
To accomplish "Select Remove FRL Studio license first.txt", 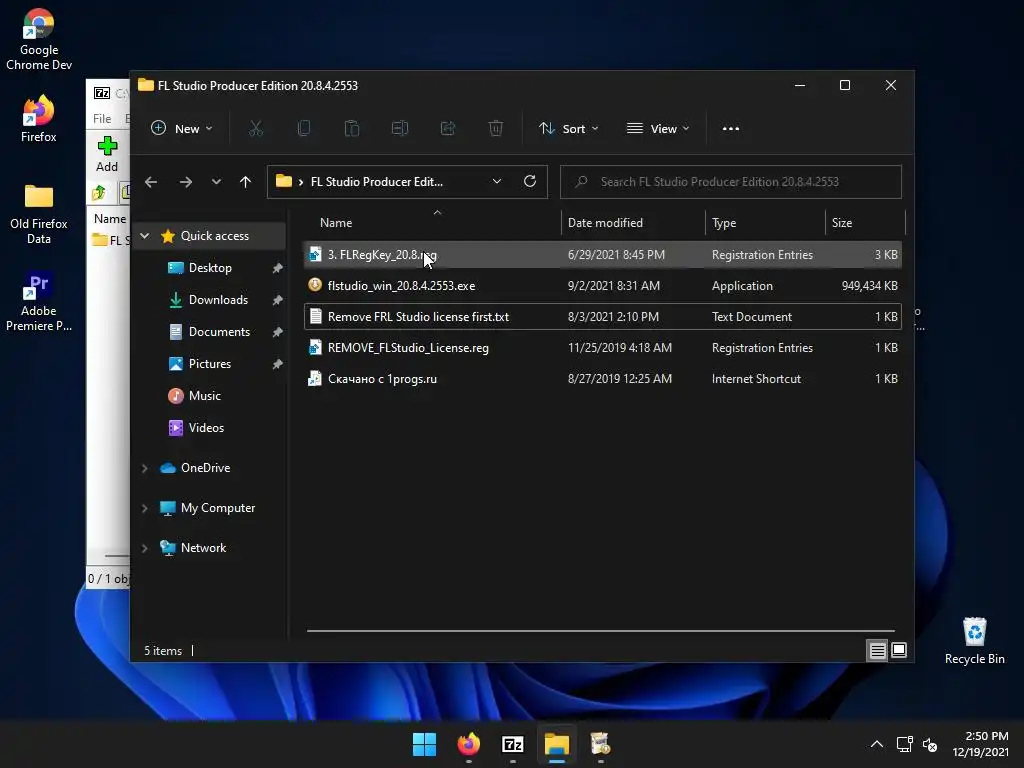I will [x=603, y=317].
